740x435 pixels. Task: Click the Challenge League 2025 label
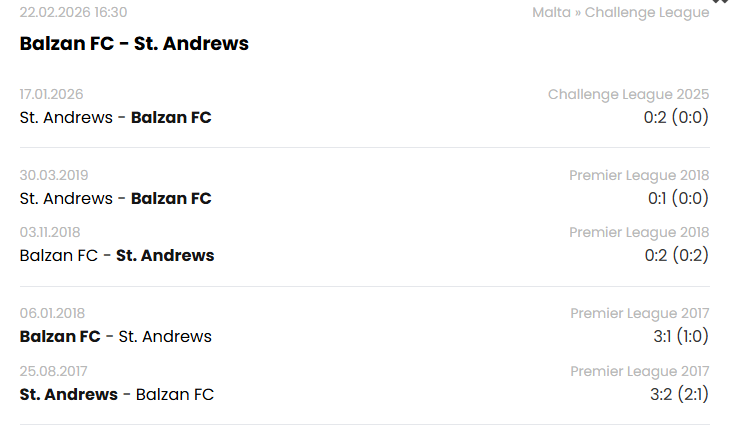628,95
